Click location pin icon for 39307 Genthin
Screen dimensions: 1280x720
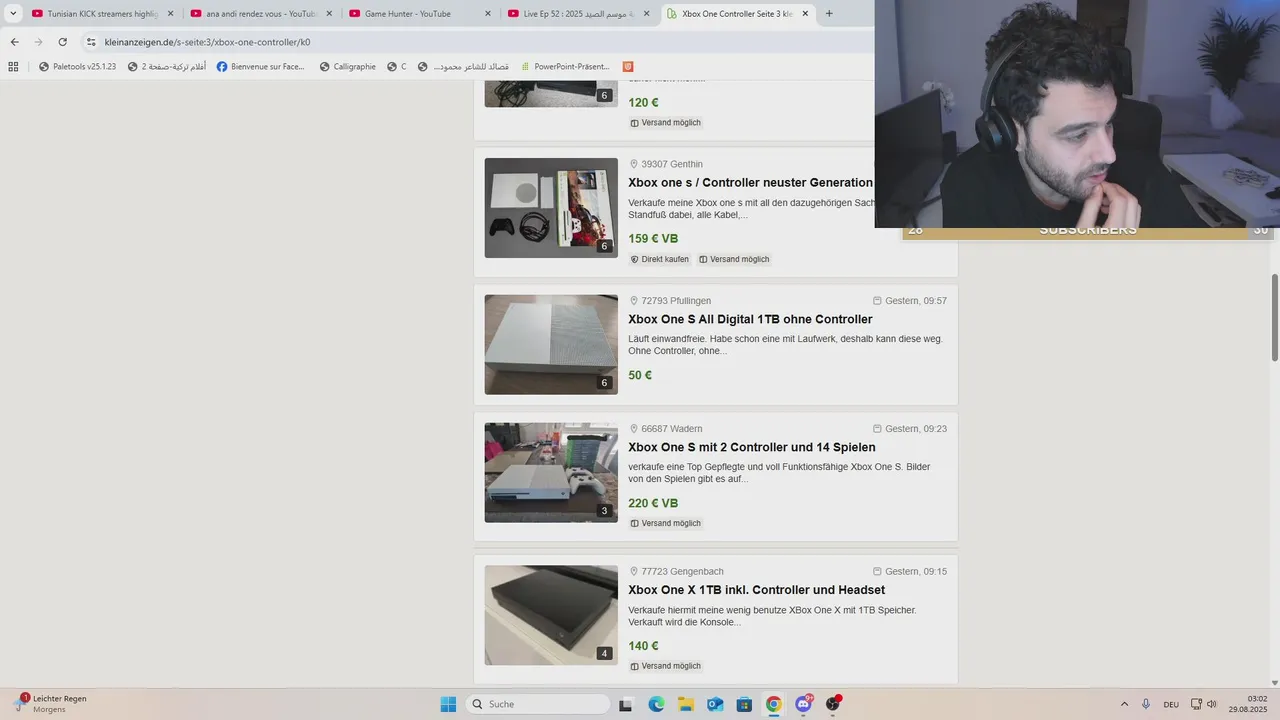[x=633, y=164]
